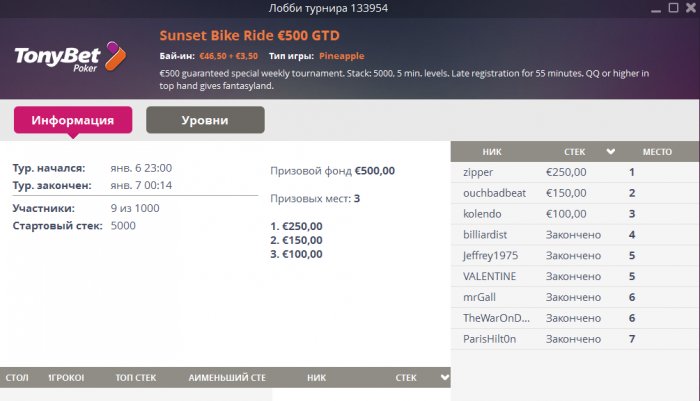Sort tables by ТОП СТЕК column
Screen dimensions: 700x401
pos(136,378)
